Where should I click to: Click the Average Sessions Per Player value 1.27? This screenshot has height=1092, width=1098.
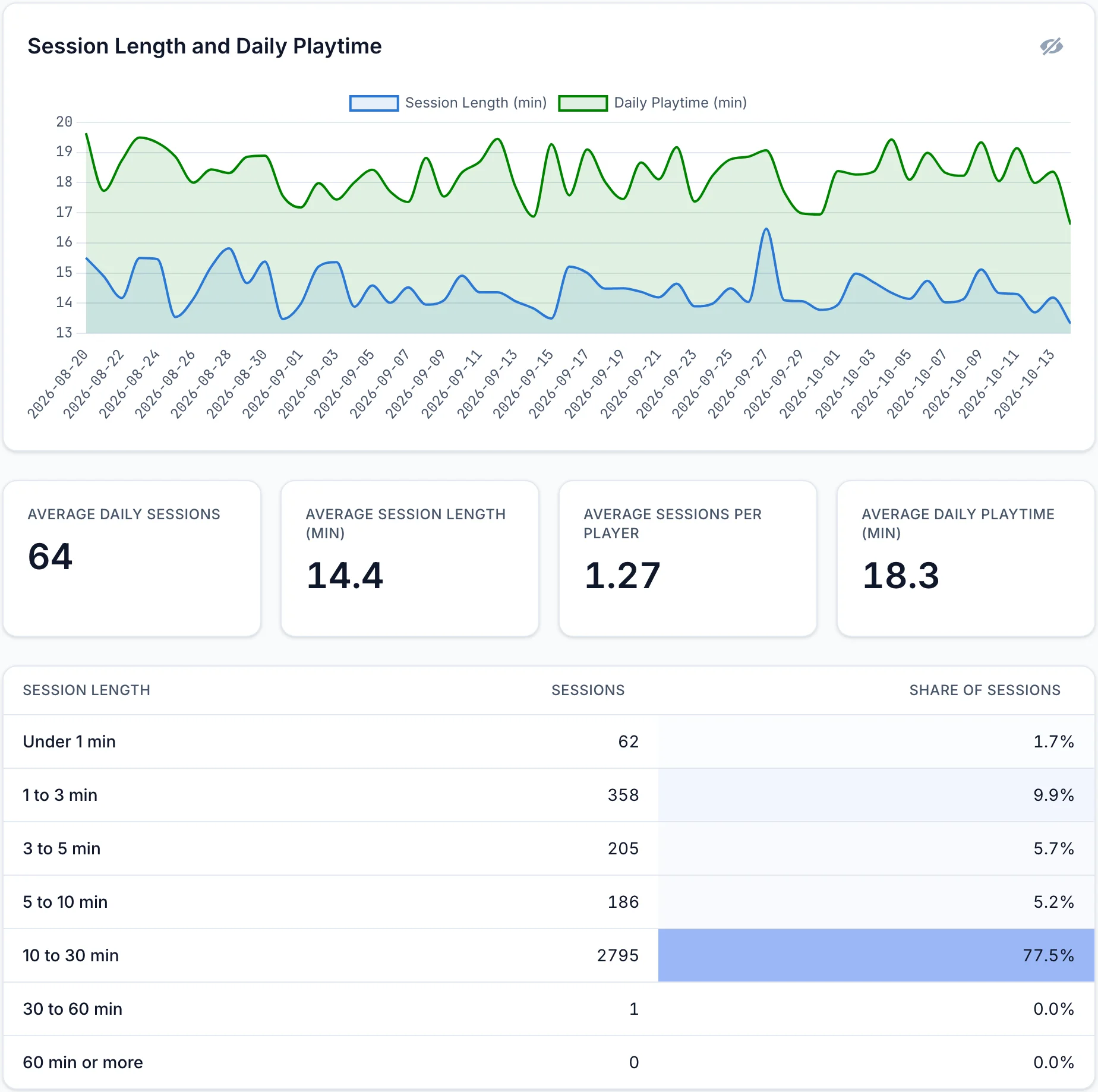pos(622,576)
